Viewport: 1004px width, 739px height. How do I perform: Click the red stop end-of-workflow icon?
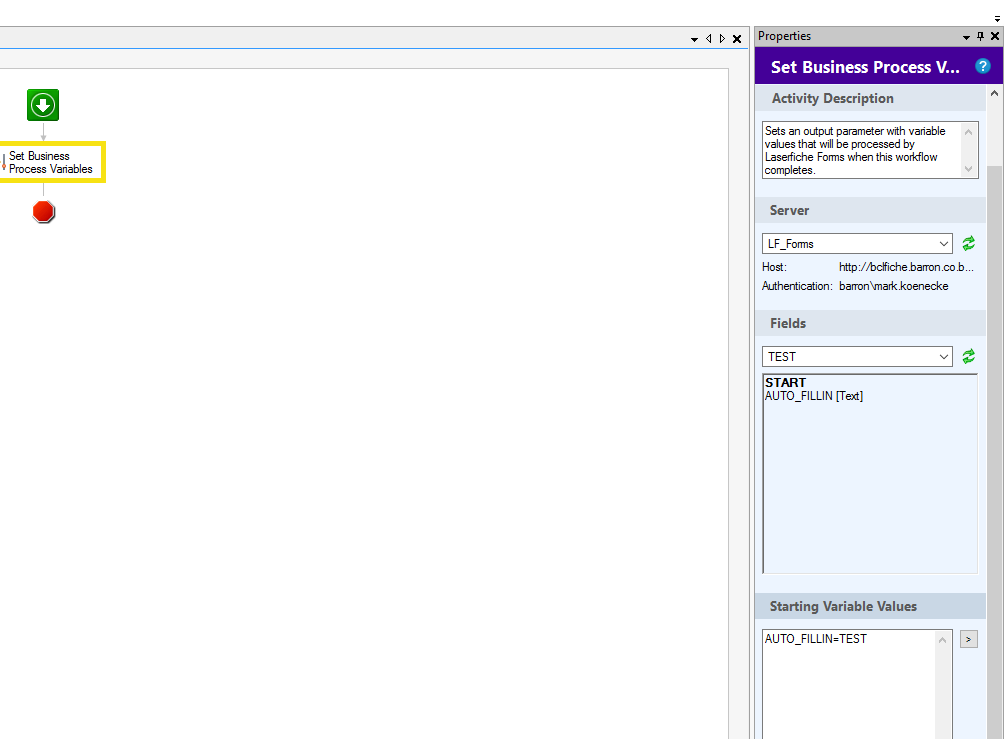(x=44, y=212)
